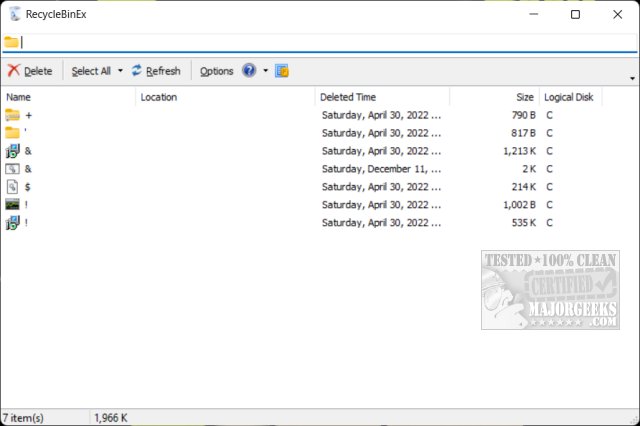Viewport: 640px width, 426px height.
Task: Click the 2 K size value
Action: (529, 169)
